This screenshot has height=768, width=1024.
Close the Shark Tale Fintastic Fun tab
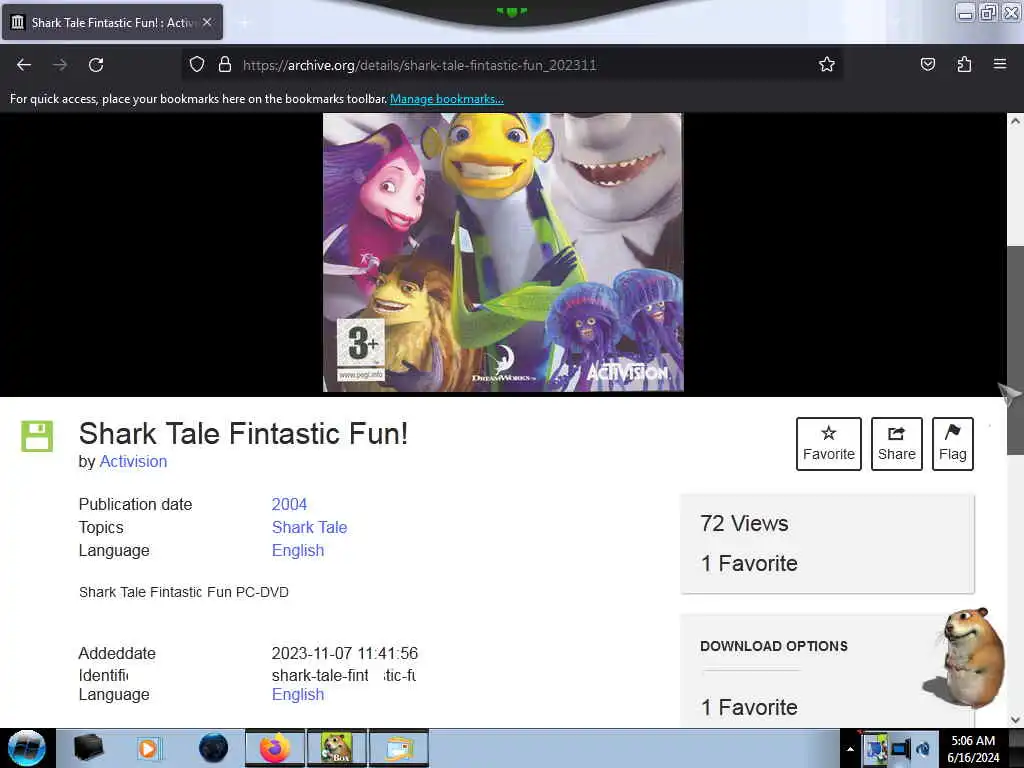[207, 22]
